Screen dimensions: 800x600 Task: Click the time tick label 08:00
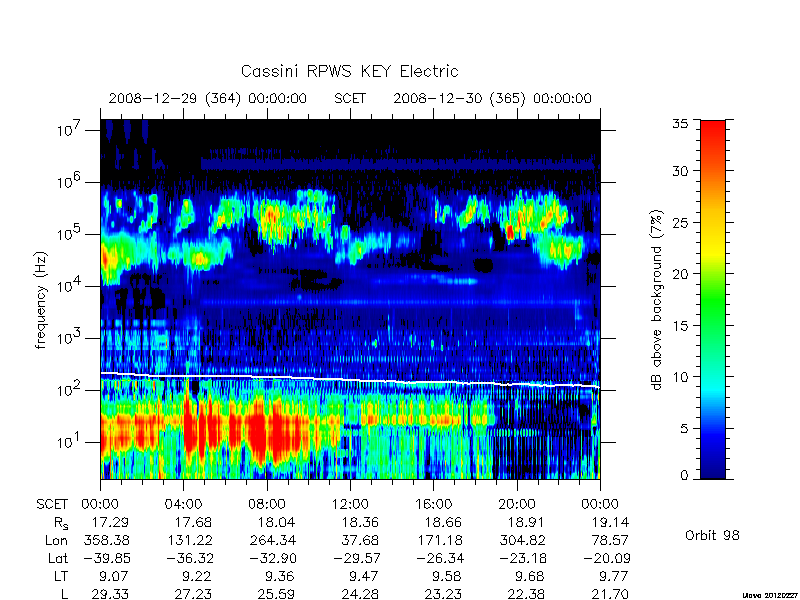(267, 504)
